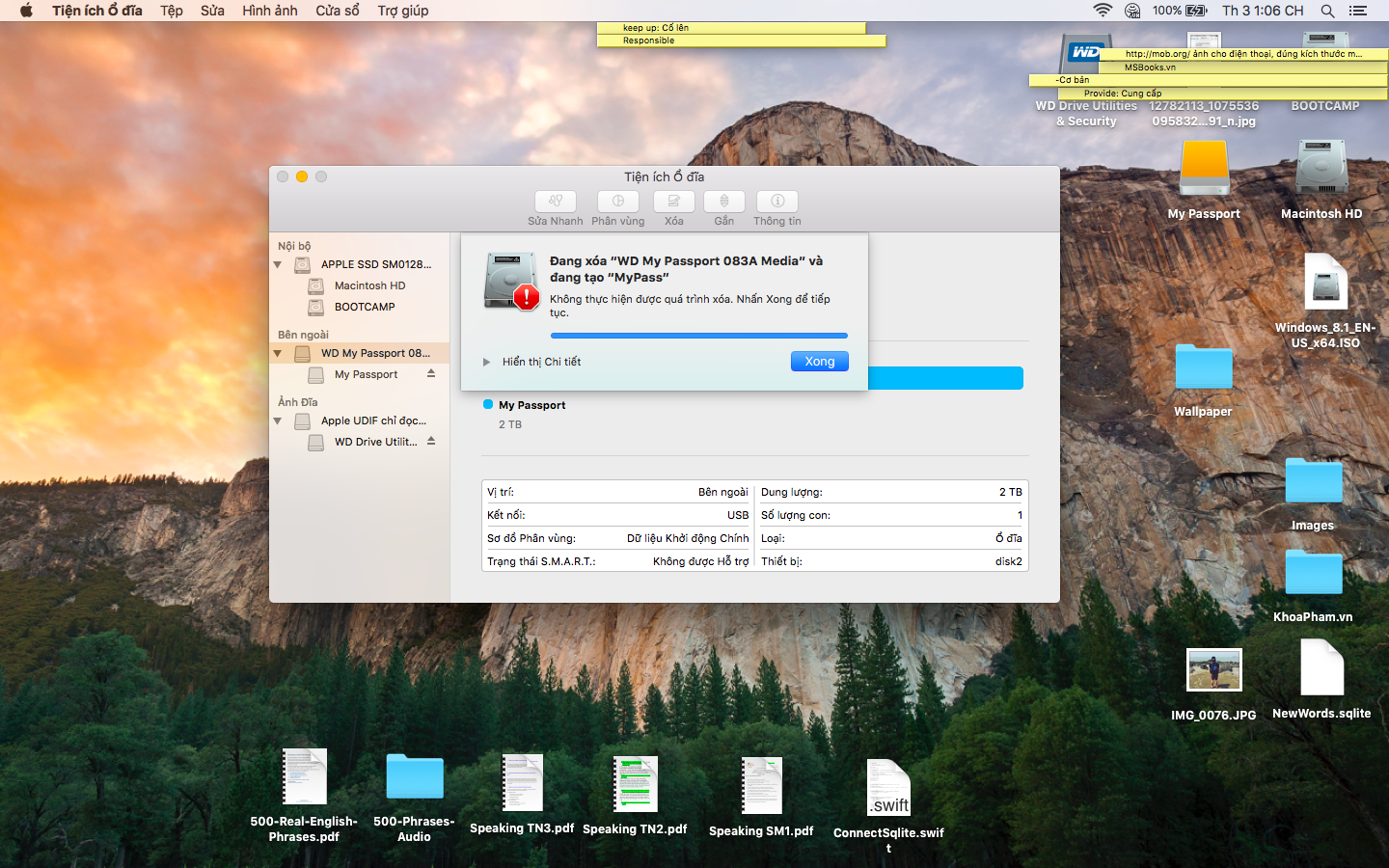Open the Tiện ích Ổ đĩa menu

pos(97,11)
